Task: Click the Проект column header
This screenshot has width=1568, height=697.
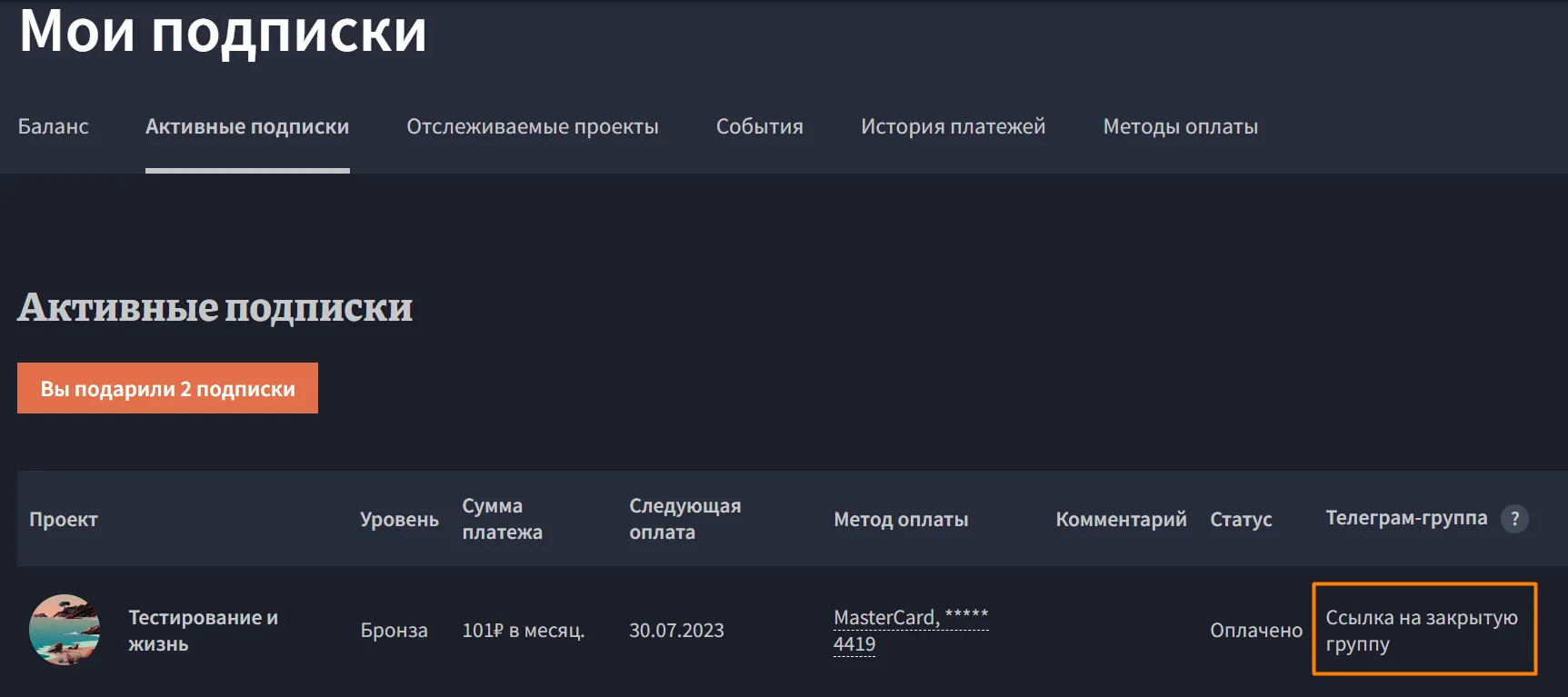Action: [x=64, y=519]
